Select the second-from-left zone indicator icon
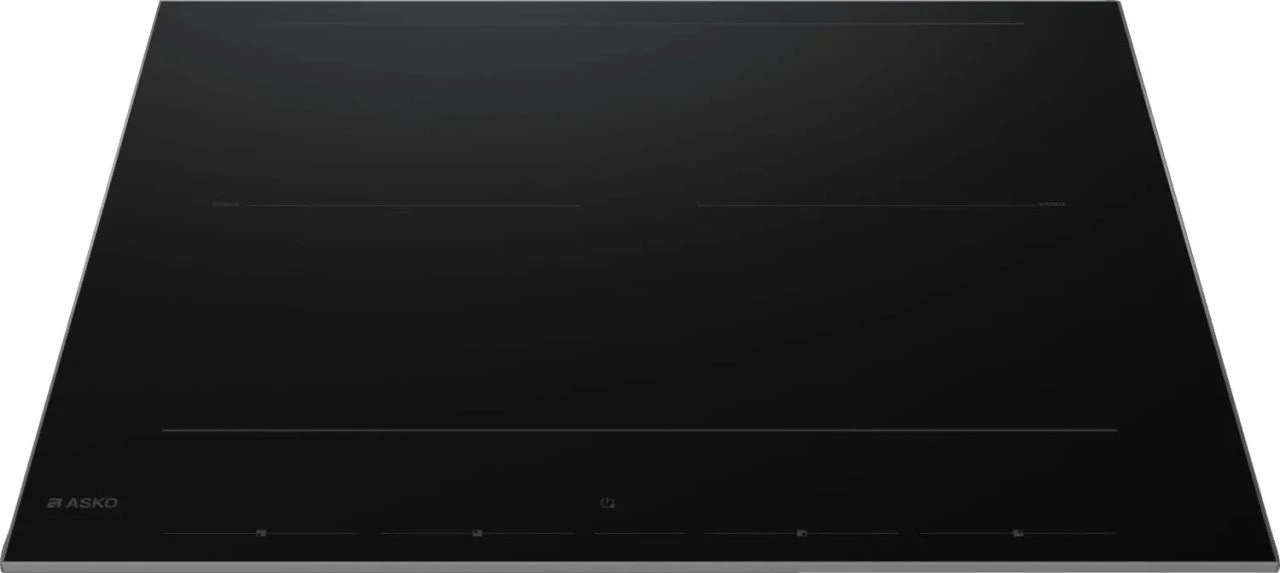 (477, 533)
